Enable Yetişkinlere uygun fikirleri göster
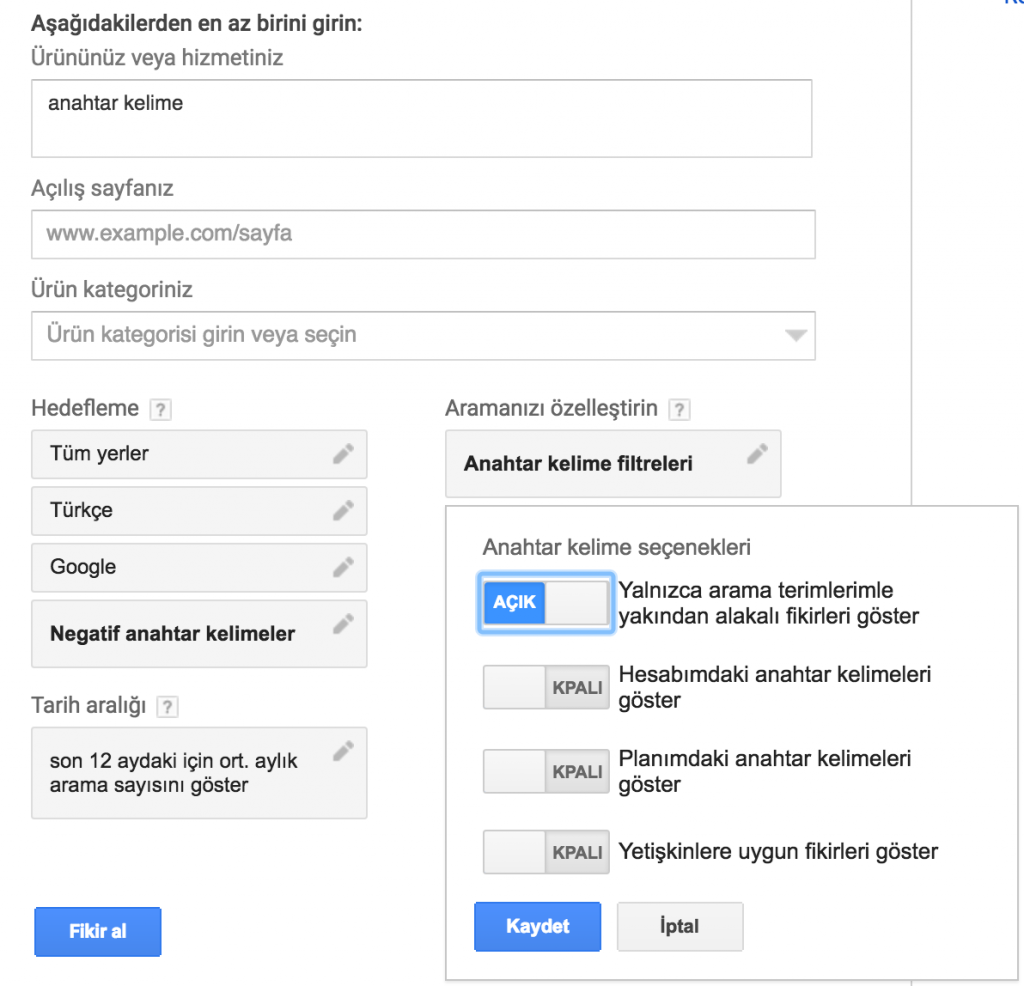This screenshot has height=986, width=1024. (545, 852)
